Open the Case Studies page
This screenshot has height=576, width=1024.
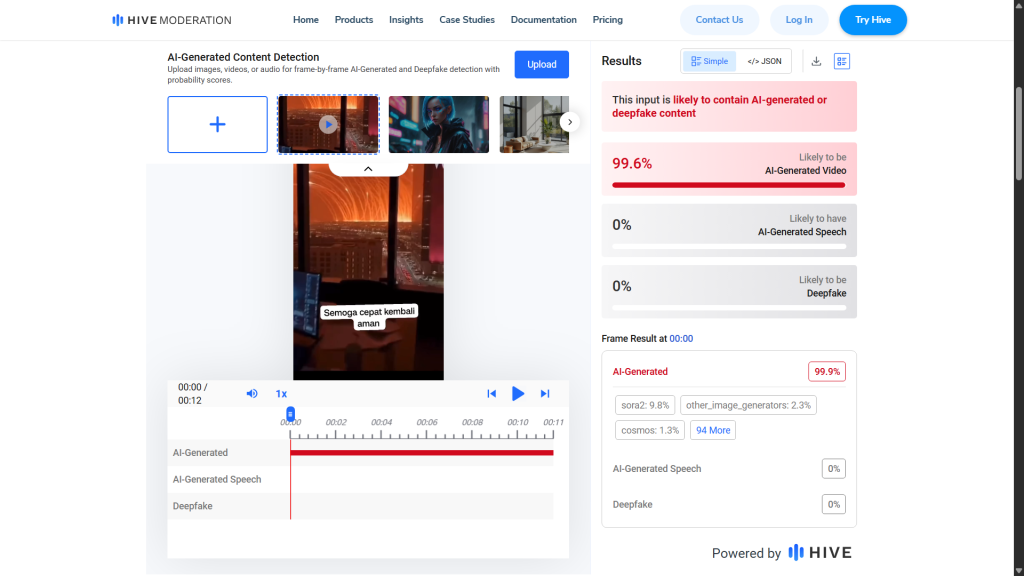[467, 20]
